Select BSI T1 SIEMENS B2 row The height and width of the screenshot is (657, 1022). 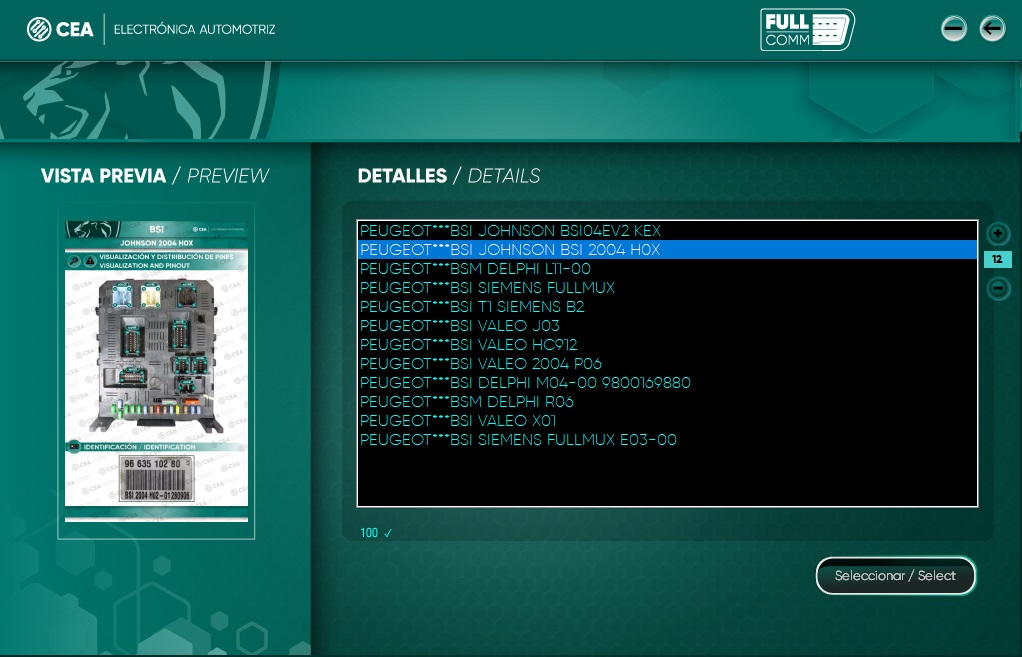pos(472,307)
